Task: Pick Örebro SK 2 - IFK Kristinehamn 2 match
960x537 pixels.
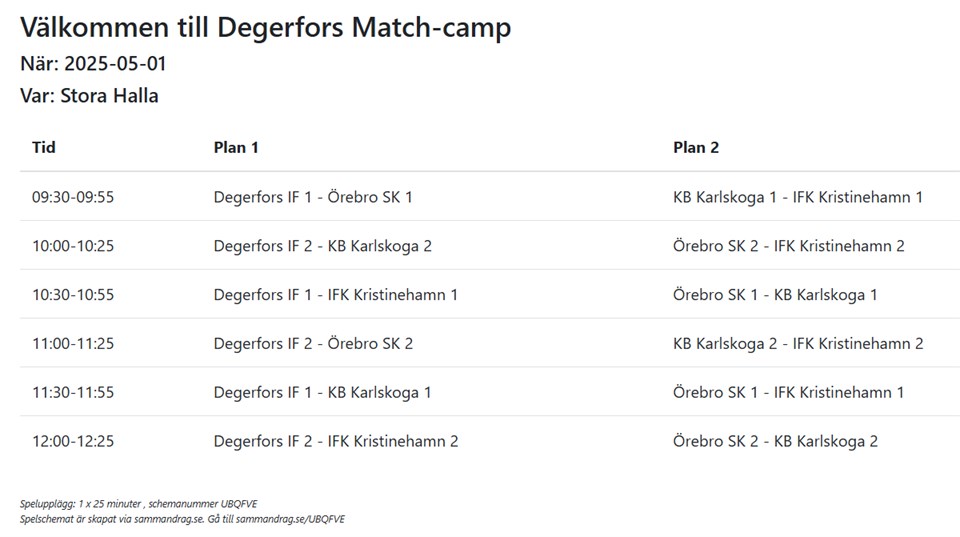Action: [789, 246]
